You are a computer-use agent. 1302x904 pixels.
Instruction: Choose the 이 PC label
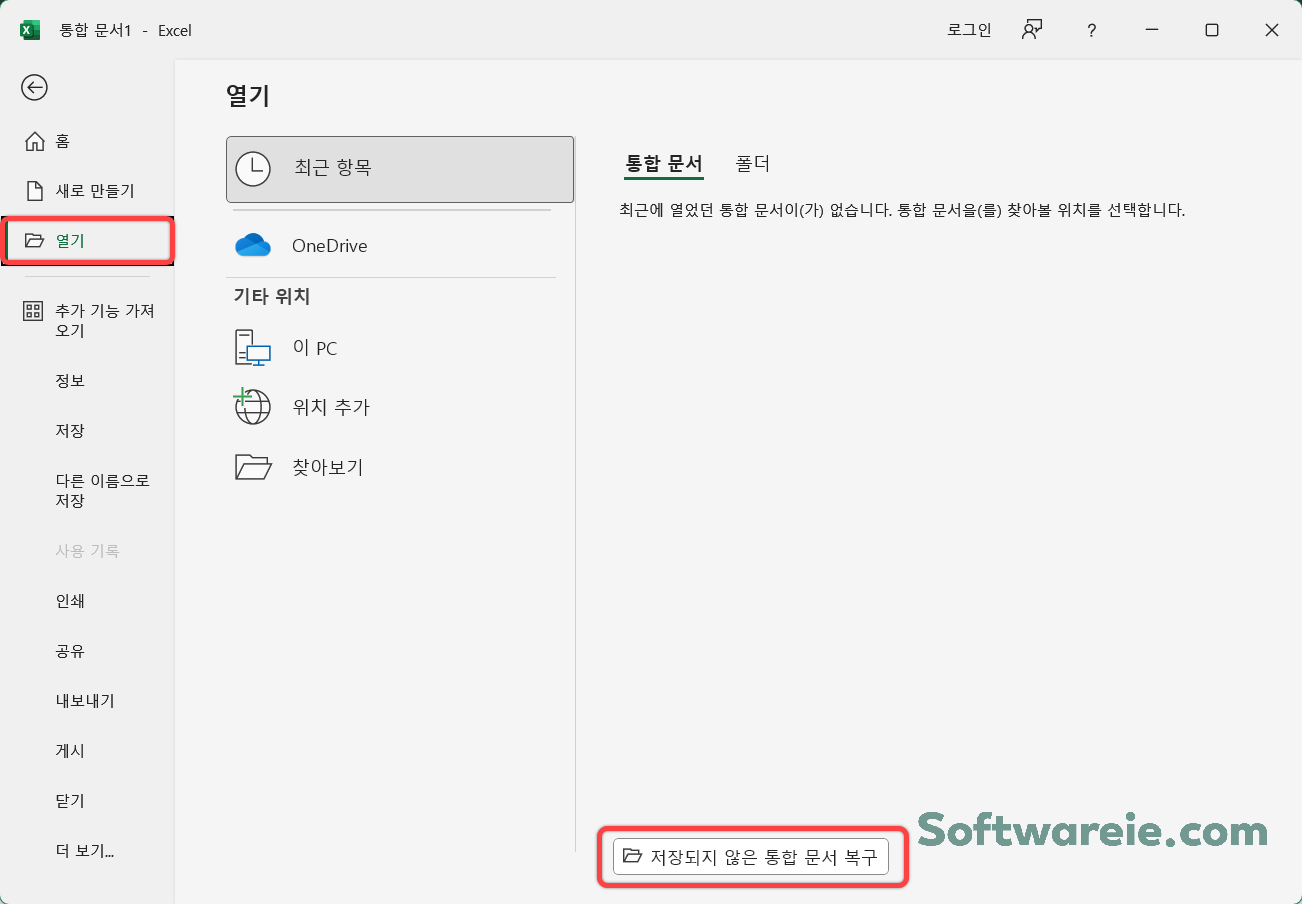click(x=314, y=348)
